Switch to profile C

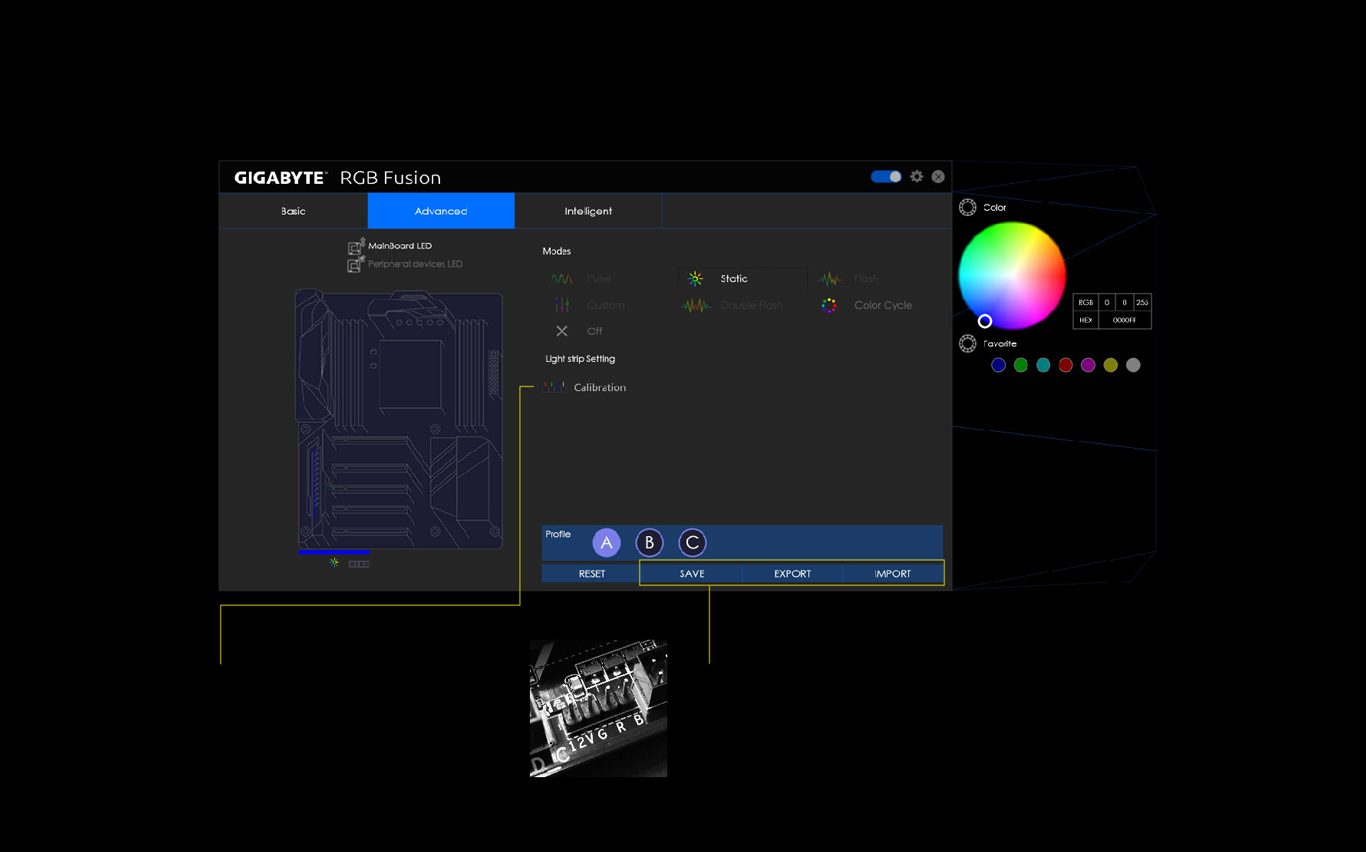click(692, 543)
